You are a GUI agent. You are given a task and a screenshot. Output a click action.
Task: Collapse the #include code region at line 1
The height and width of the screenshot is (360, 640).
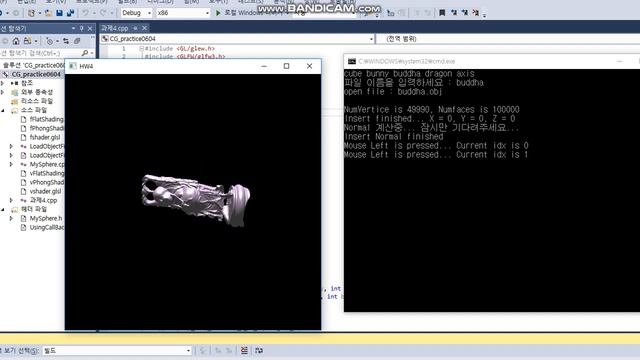tap(141, 49)
